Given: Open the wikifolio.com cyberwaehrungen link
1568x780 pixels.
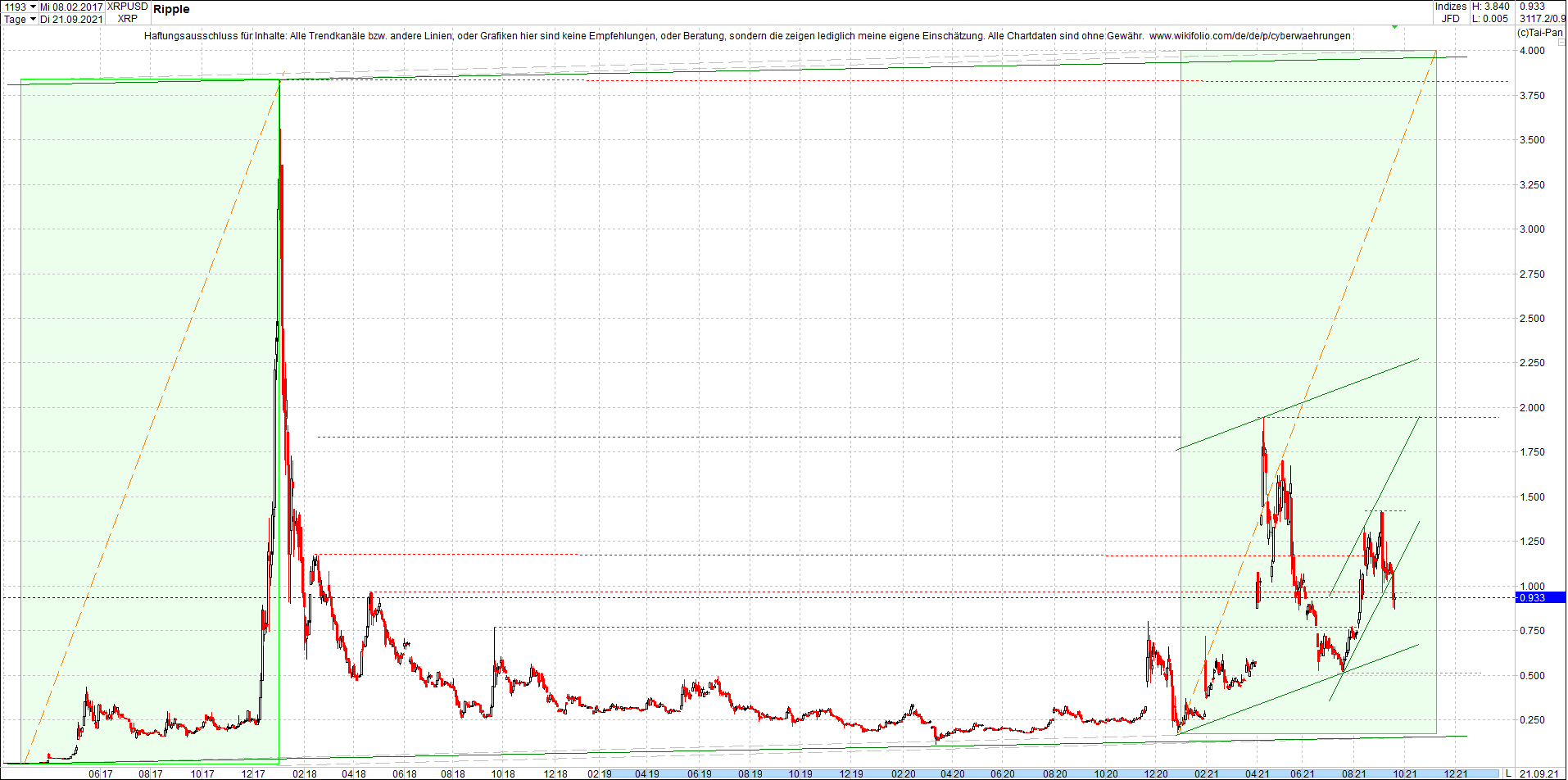Looking at the screenshot, I should [1249, 36].
